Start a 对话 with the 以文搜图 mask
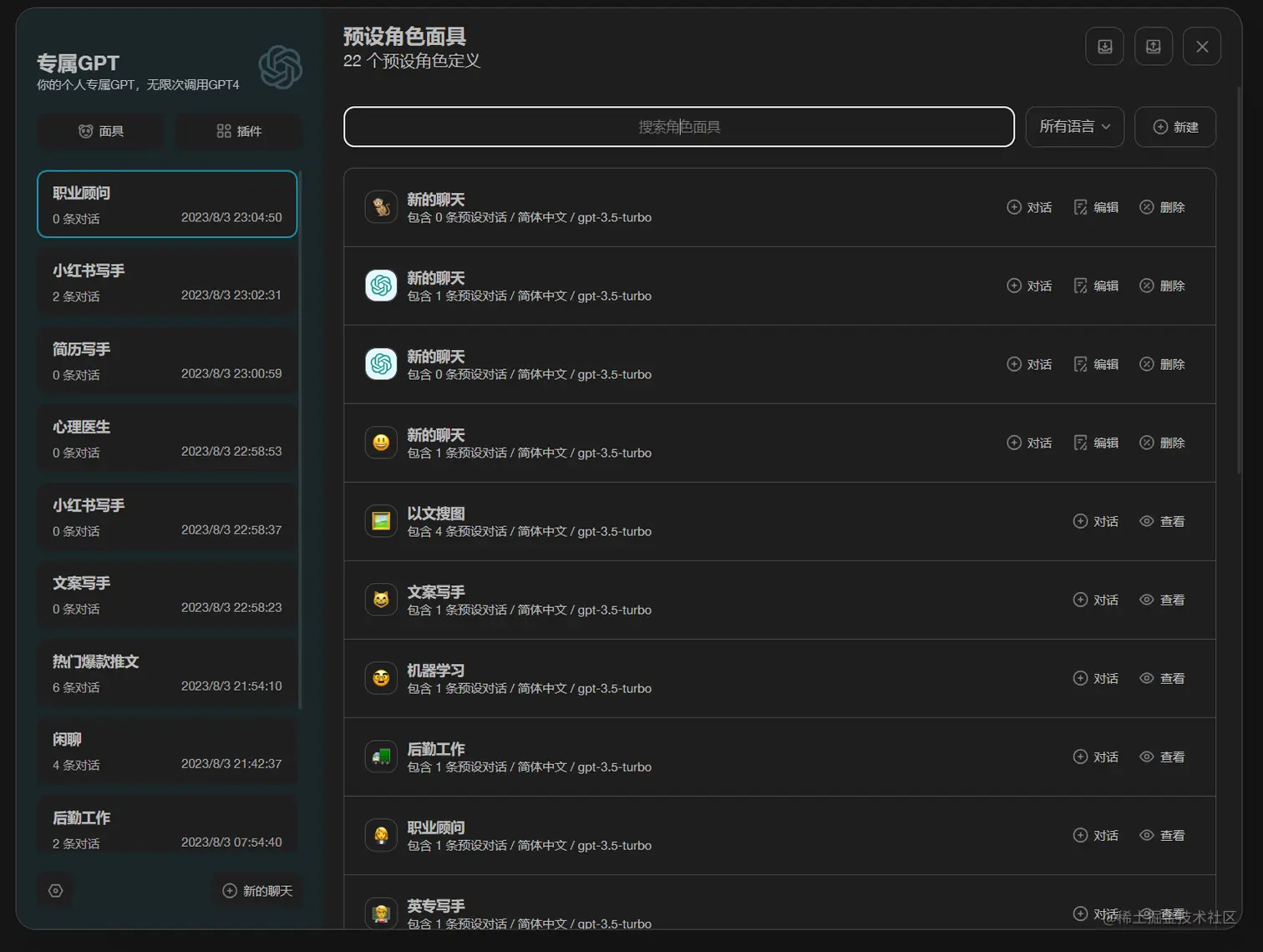This screenshot has height=952, width=1263. (1096, 521)
